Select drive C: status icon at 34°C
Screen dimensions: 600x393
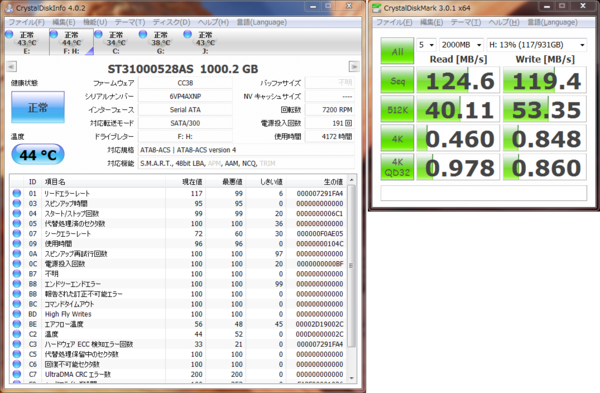tap(98, 34)
